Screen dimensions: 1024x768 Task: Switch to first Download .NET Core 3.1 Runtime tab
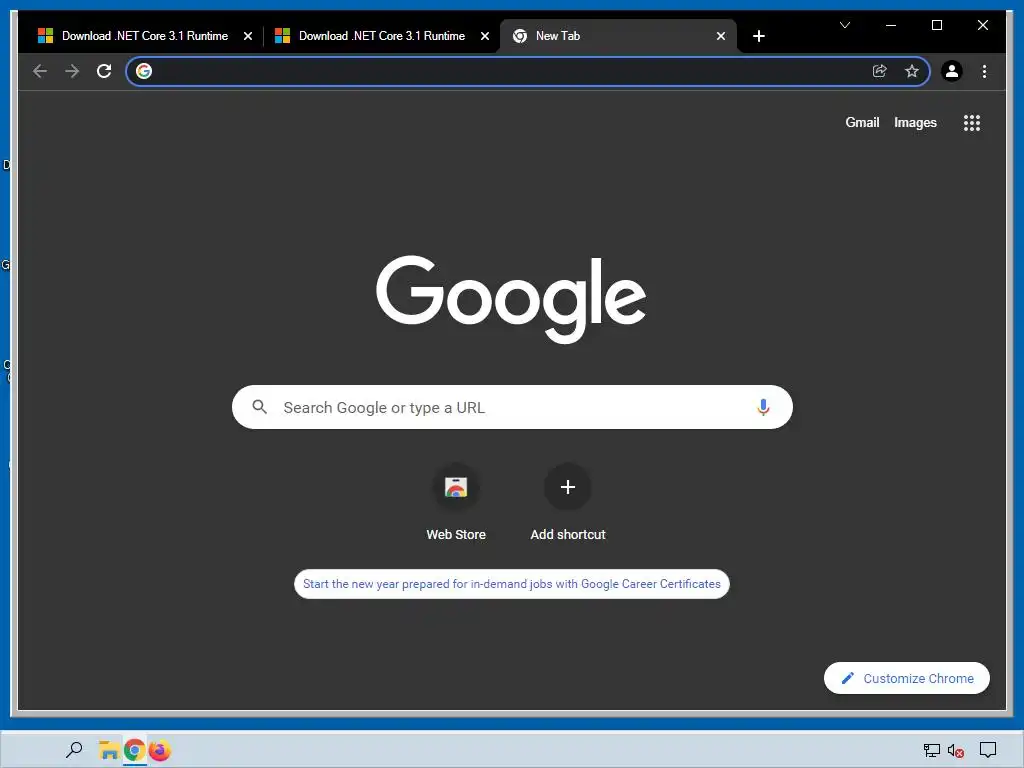point(144,36)
